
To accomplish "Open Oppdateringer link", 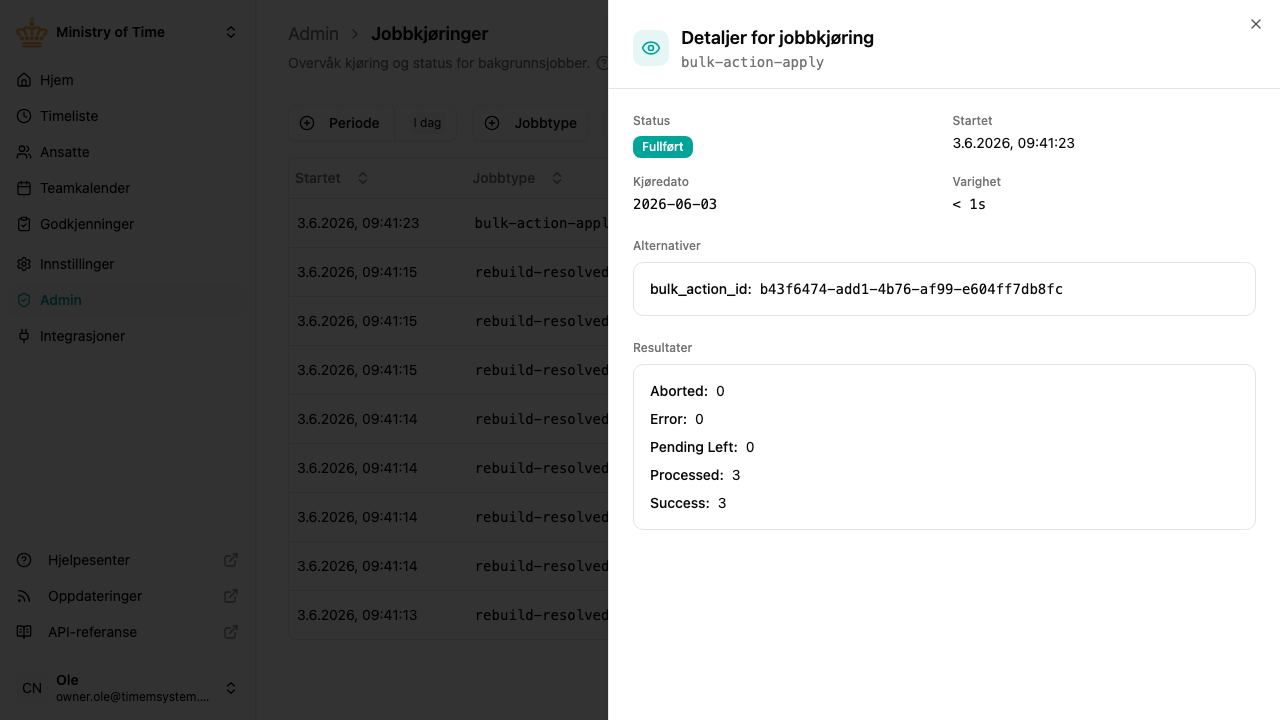I will pyautogui.click(x=128, y=596).
